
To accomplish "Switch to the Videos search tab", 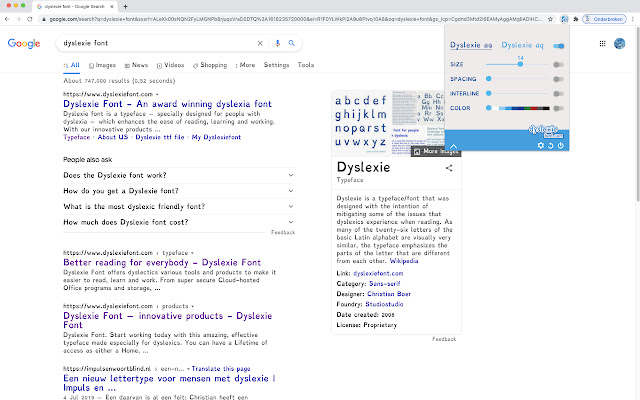I will [x=169, y=65].
